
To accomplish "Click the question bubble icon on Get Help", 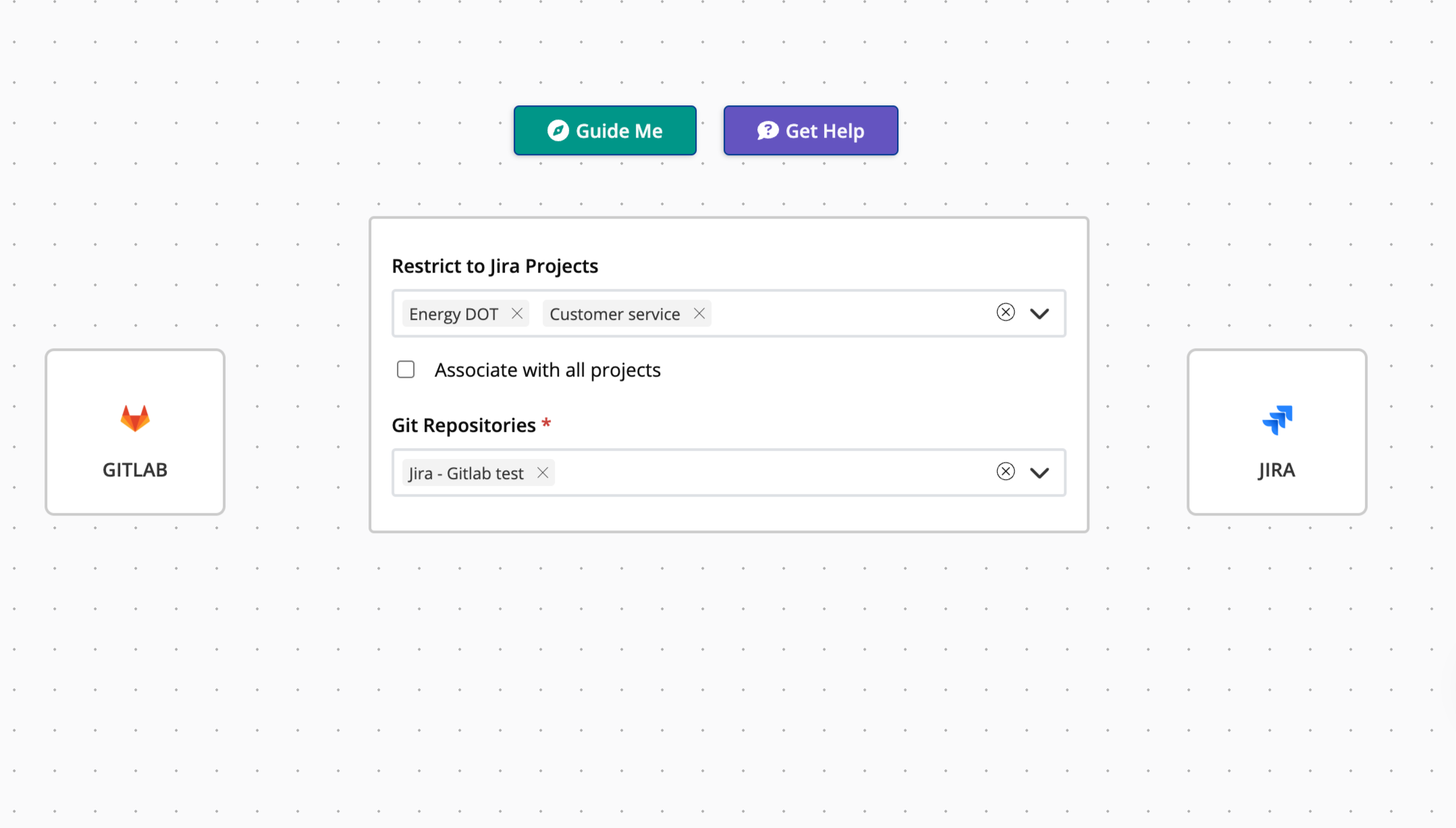I will point(767,130).
